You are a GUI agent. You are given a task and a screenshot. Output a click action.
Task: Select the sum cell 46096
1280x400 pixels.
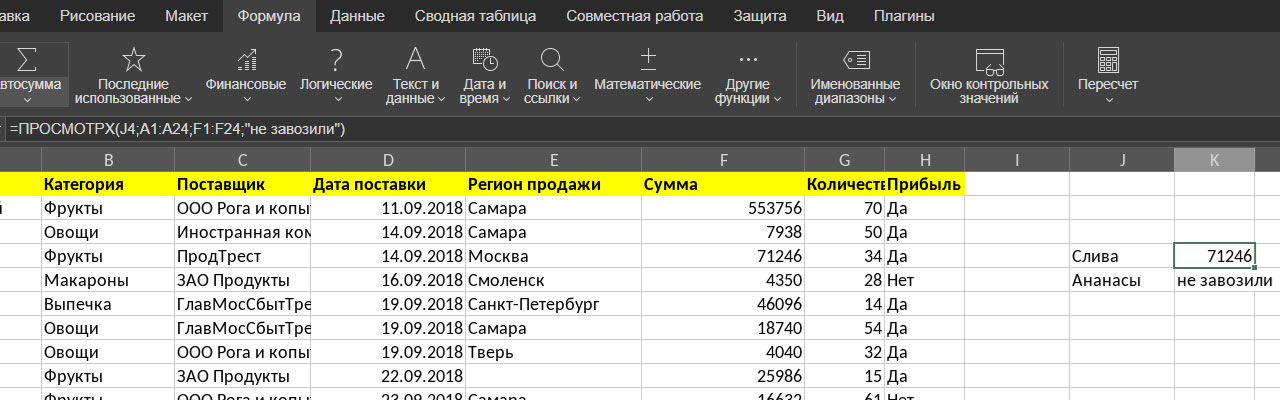[723, 304]
